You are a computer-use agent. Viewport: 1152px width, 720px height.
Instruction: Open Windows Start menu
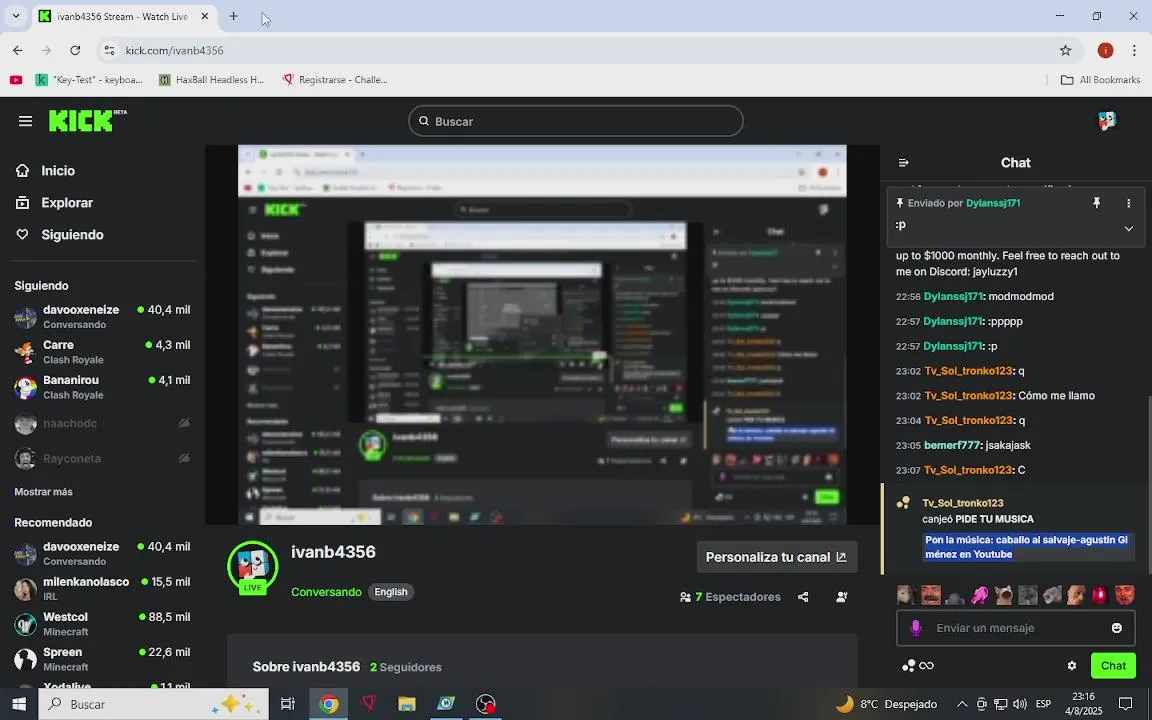click(x=19, y=704)
